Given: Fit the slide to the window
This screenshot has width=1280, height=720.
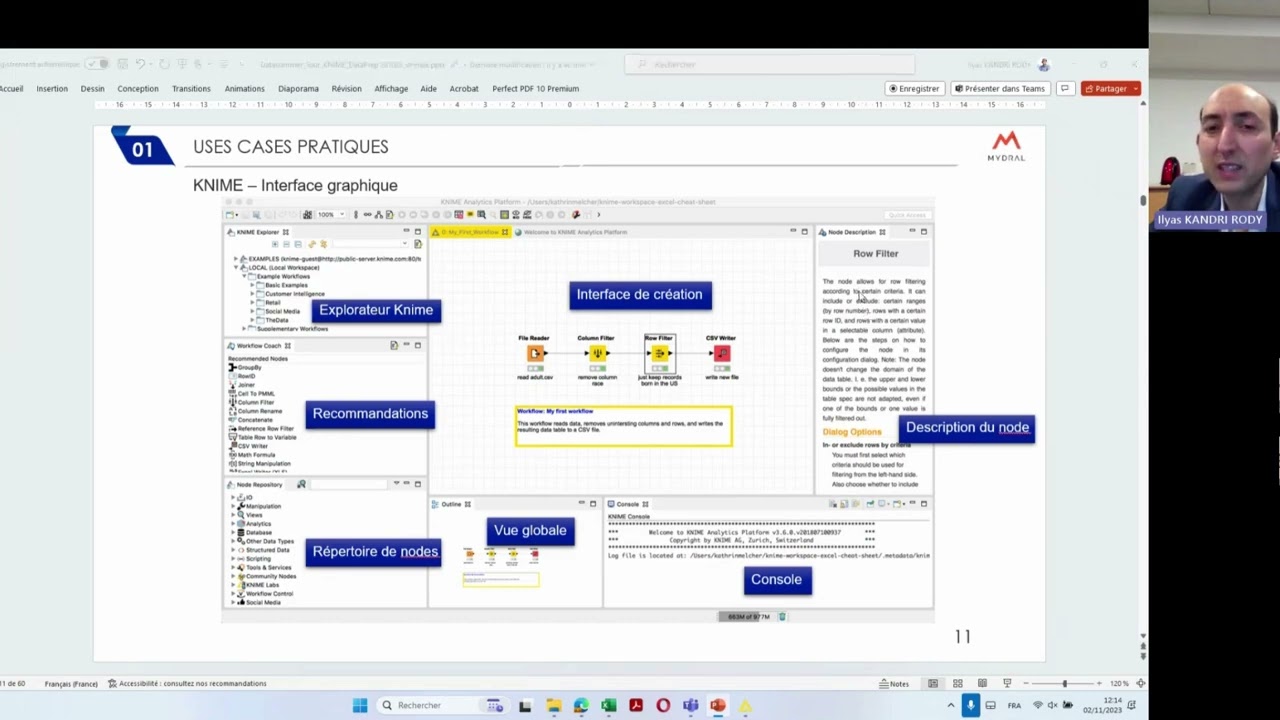Looking at the screenshot, I should click(1140, 684).
